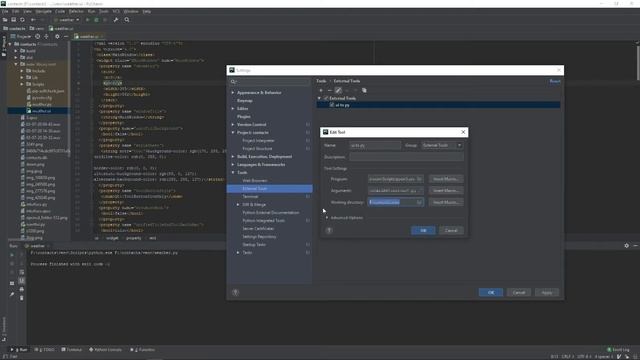Browse folder icon in Working directory field
Screen dimensions: 640x360
pyautogui.click(x=419, y=202)
